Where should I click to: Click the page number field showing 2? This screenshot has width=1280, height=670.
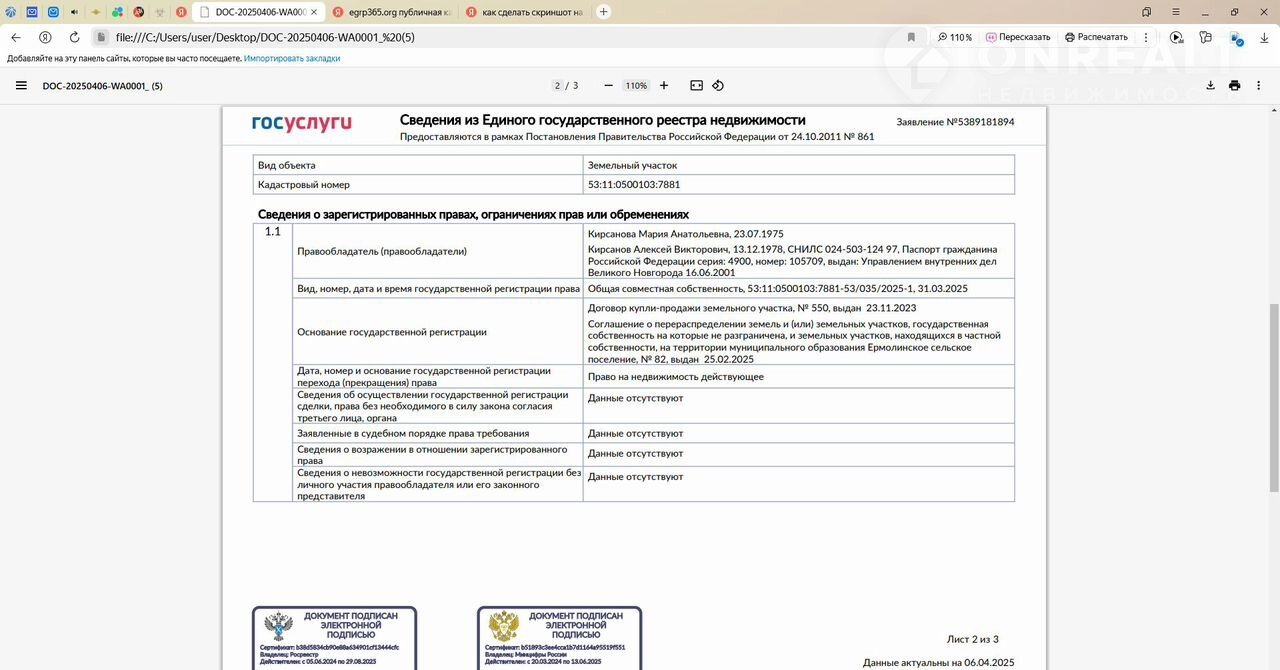(x=558, y=86)
